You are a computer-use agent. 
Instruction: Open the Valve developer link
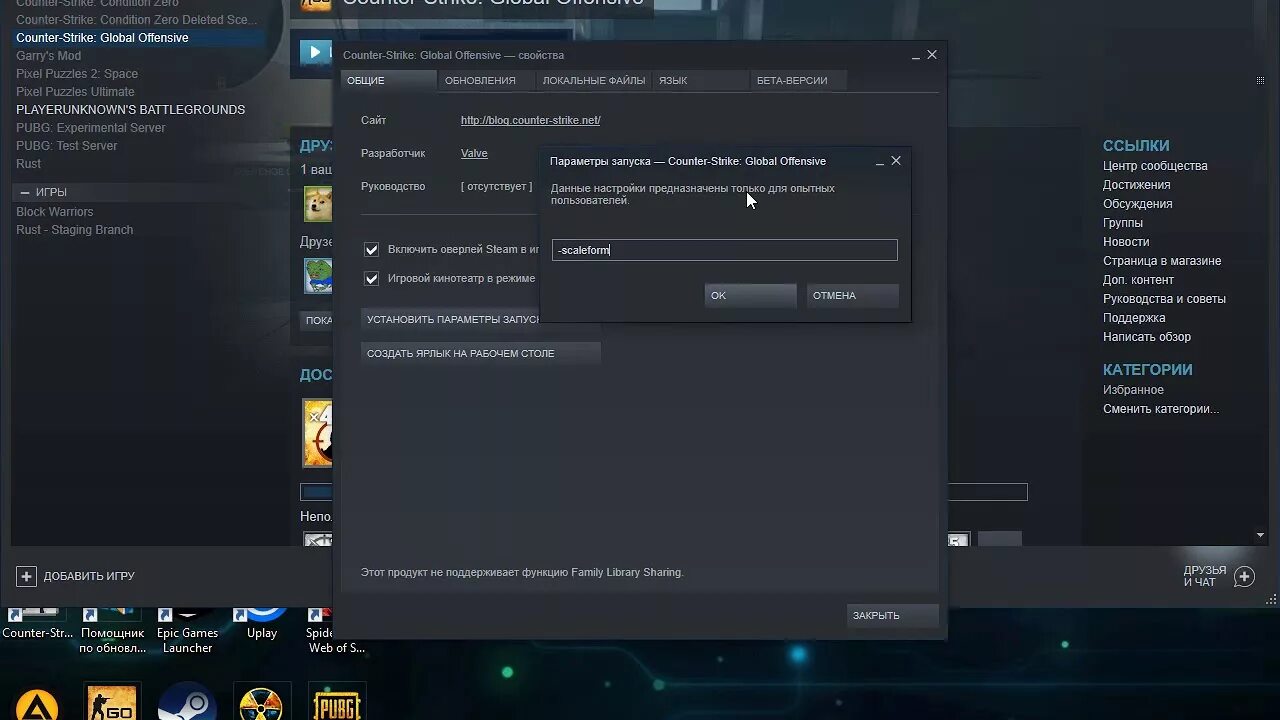tap(474, 153)
